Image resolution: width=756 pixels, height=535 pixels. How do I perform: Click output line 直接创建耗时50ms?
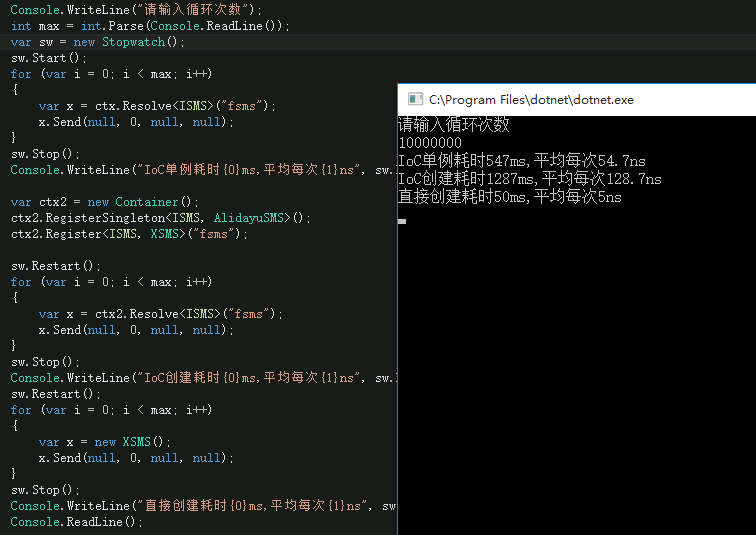510,197
